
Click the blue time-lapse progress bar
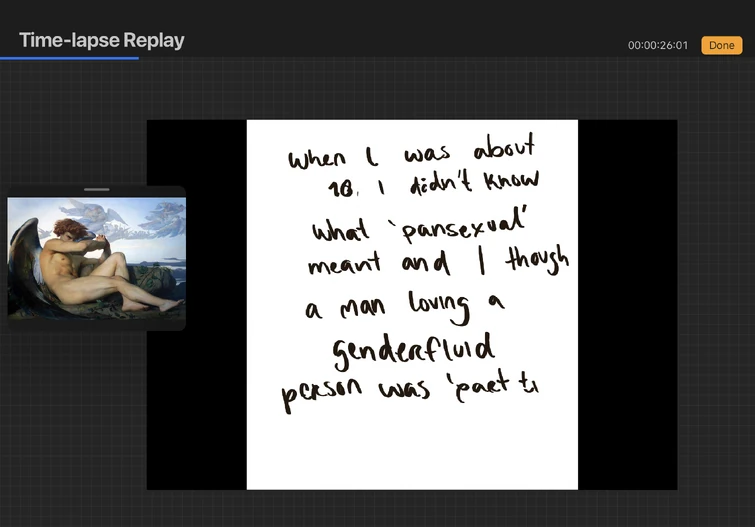69,58
